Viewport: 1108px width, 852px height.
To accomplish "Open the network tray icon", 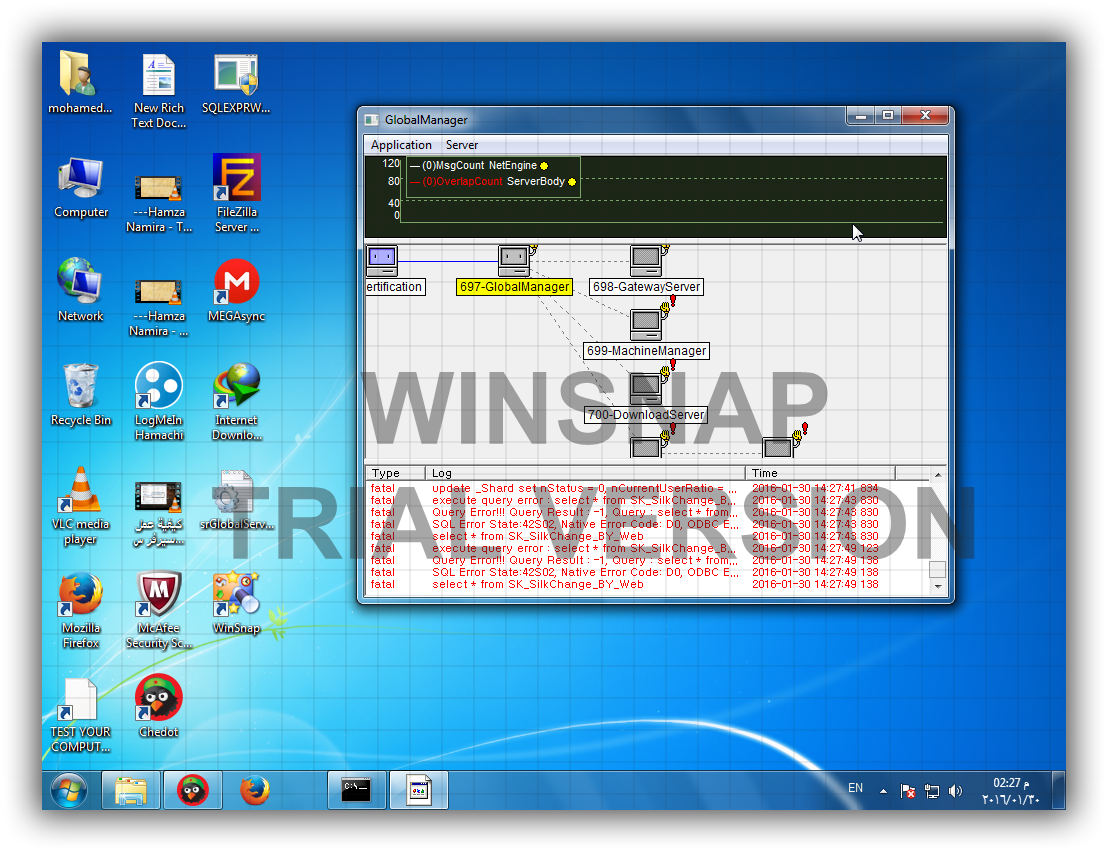I will click(932, 791).
